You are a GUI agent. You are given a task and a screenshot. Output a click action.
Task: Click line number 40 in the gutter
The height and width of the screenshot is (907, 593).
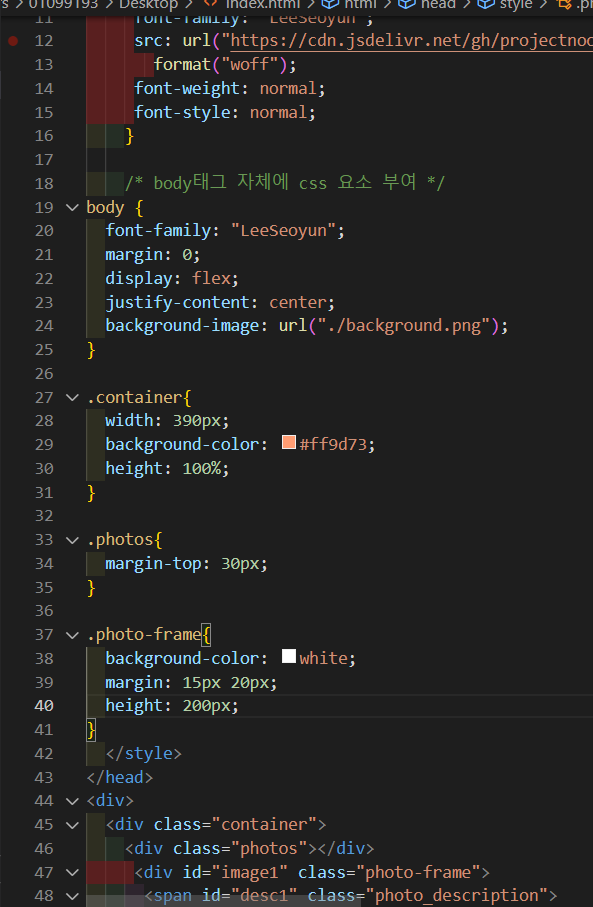(44, 706)
